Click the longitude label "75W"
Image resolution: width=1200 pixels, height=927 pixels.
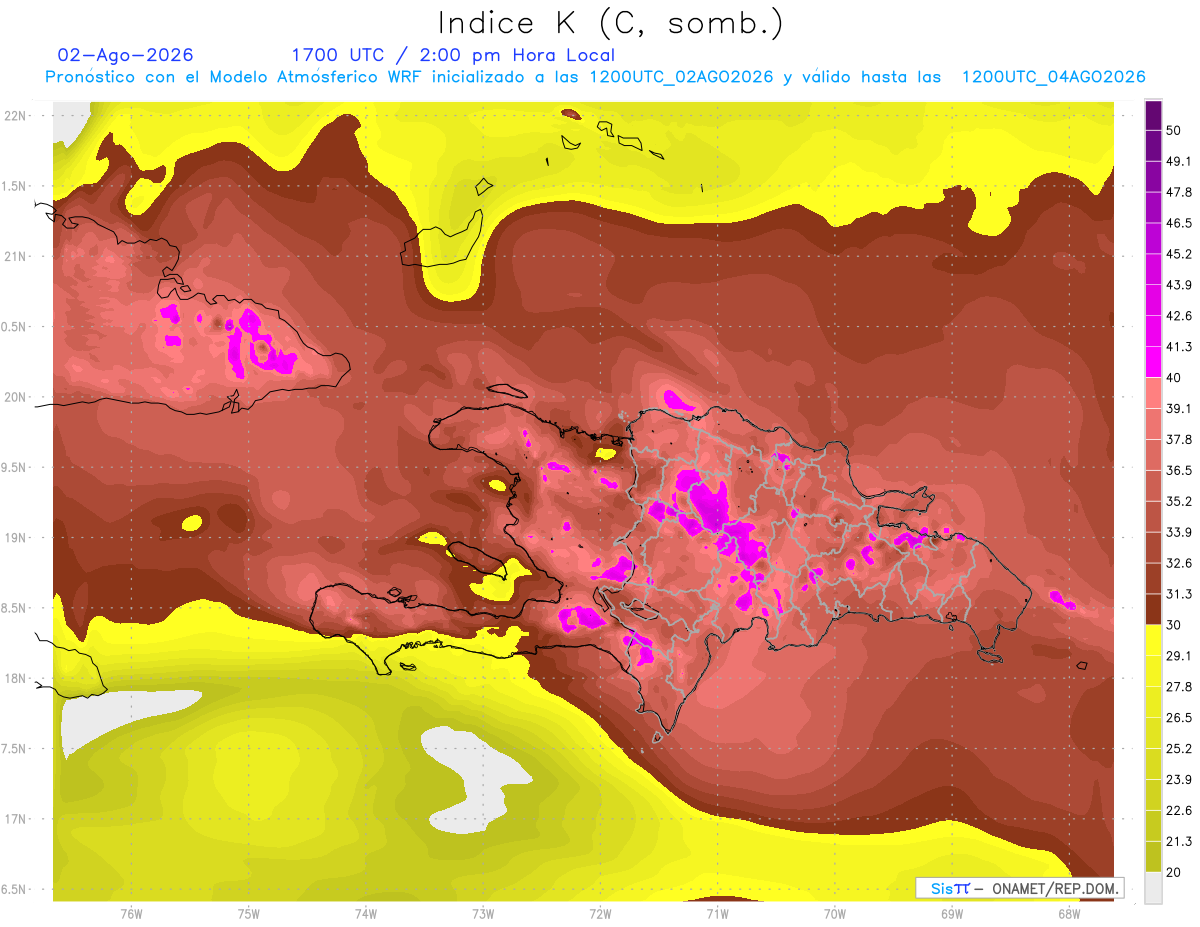[249, 914]
